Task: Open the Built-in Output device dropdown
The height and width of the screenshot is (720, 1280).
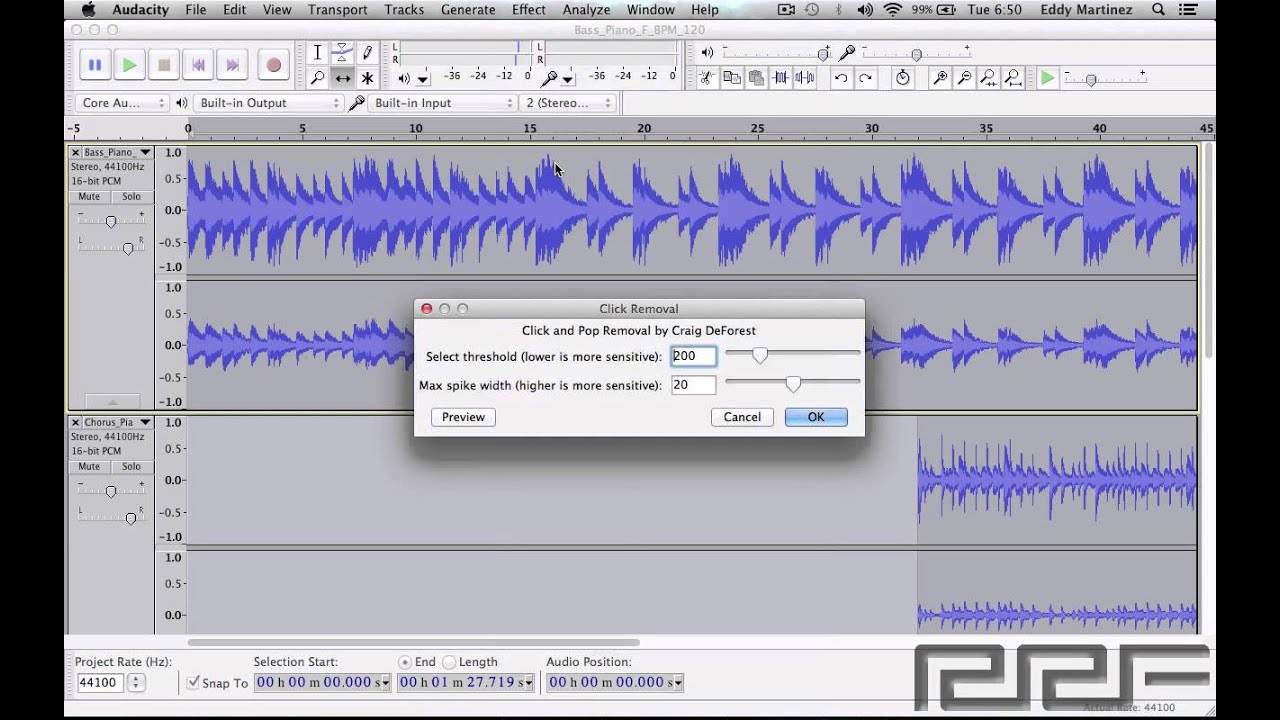Action: 269,103
